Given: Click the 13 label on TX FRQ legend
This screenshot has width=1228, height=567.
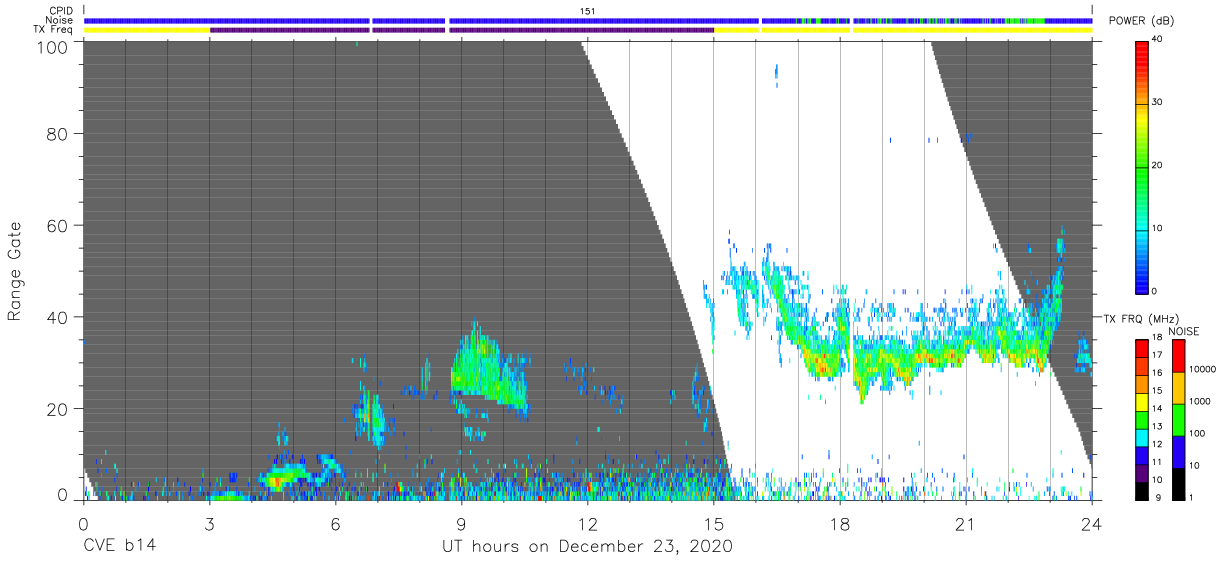Looking at the screenshot, I should click(x=1157, y=426).
